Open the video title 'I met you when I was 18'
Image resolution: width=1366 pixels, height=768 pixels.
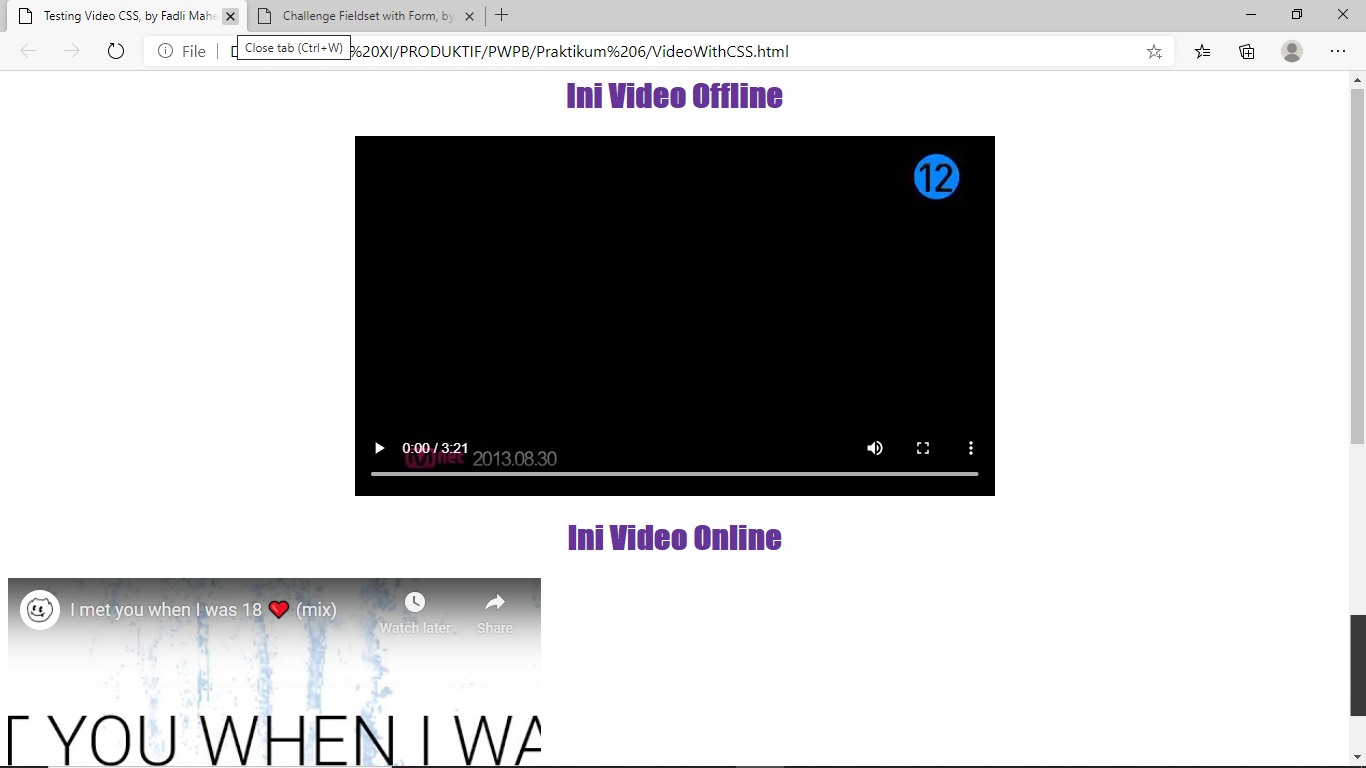[200, 608]
